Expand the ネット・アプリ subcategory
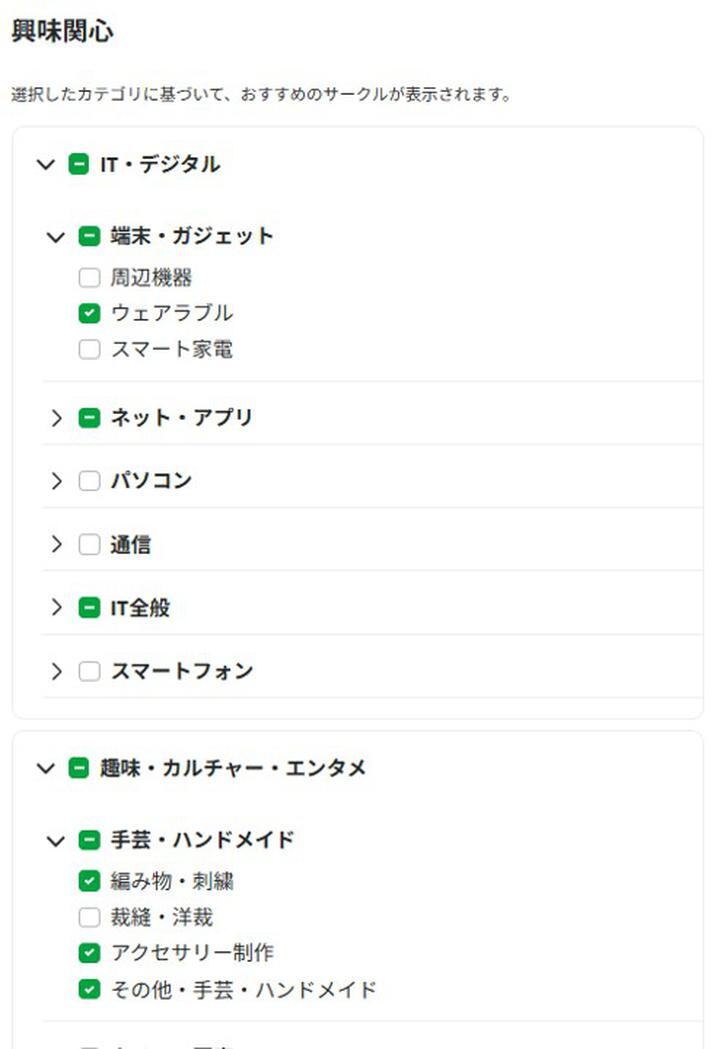Image resolution: width=720 pixels, height=1049 pixels. 56,418
